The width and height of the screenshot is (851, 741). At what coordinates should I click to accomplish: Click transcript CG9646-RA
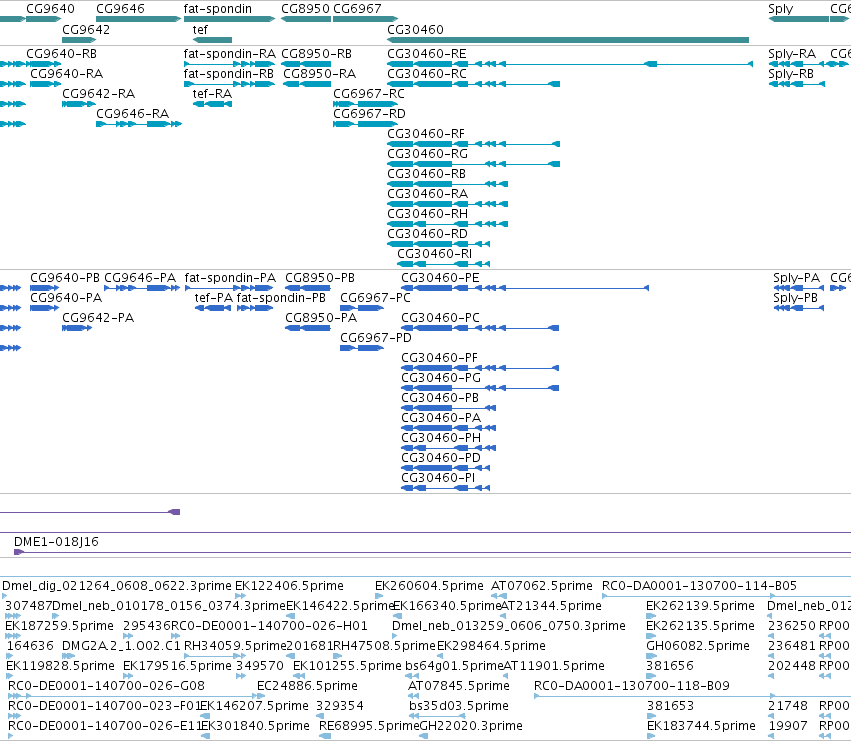tap(132, 114)
